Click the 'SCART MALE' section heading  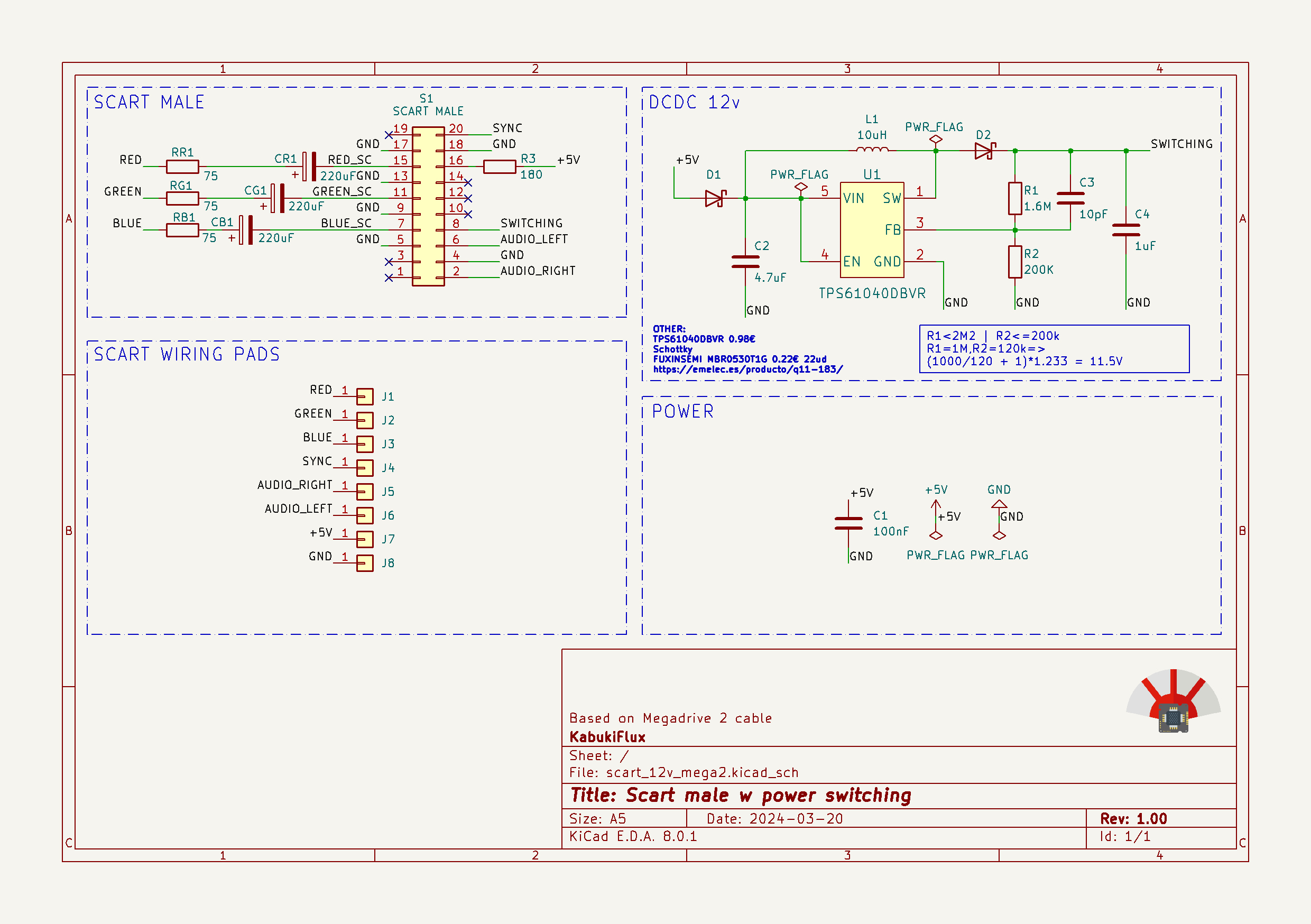coord(149,102)
